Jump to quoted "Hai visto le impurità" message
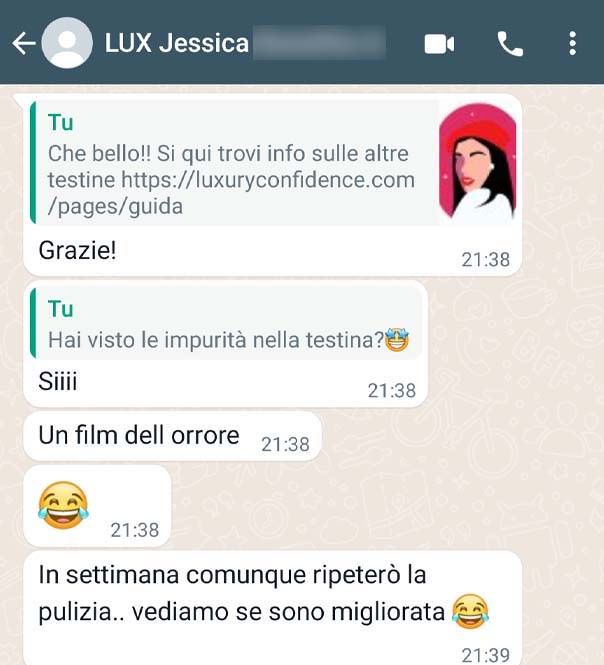 (x=226, y=324)
